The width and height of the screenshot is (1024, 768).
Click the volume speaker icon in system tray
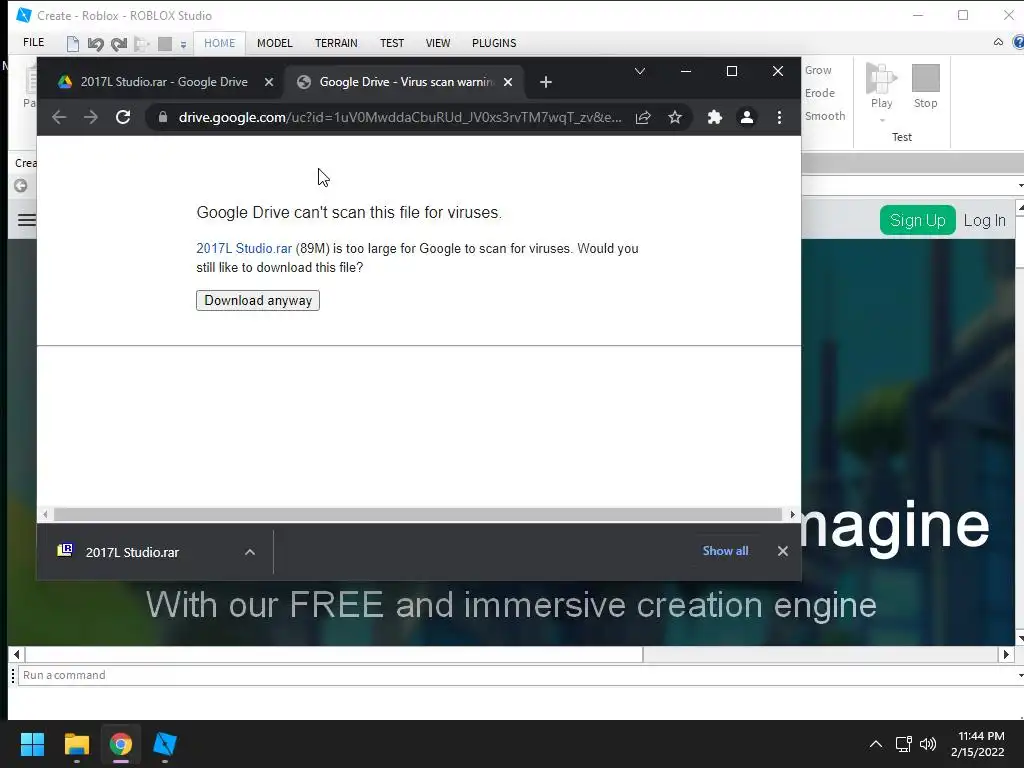point(927,744)
